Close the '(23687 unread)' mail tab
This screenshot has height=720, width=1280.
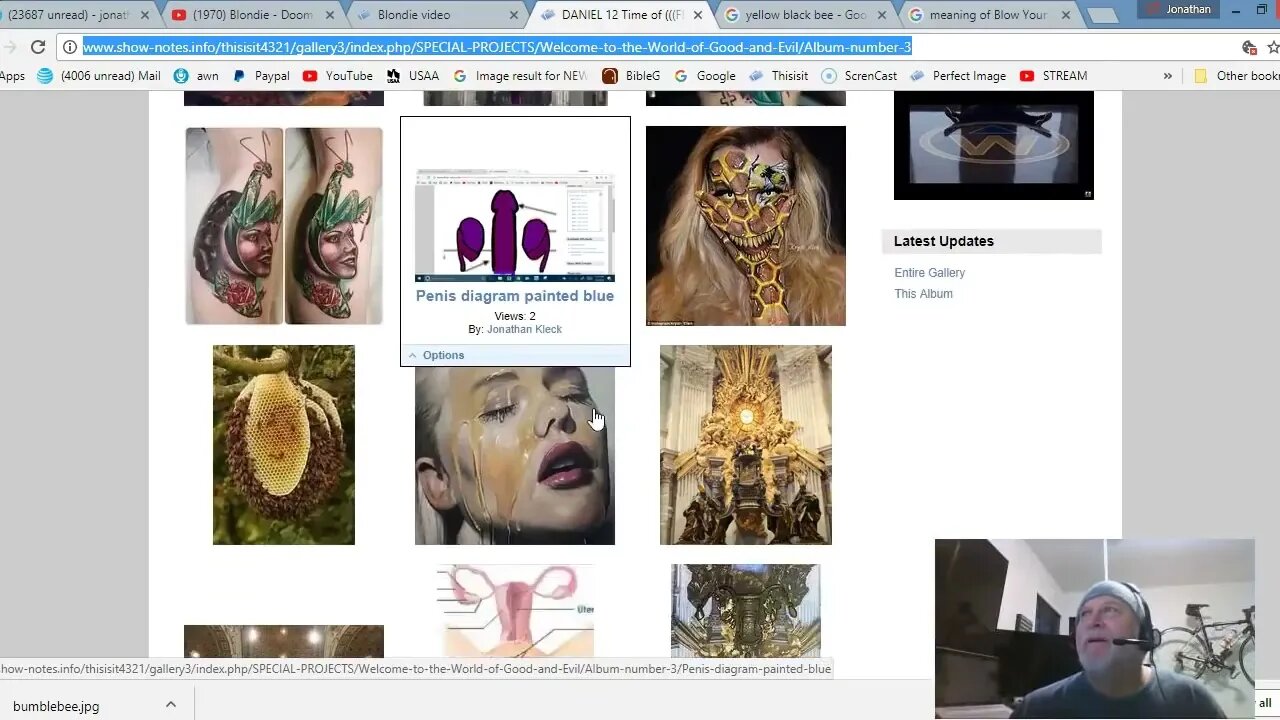click(x=144, y=15)
